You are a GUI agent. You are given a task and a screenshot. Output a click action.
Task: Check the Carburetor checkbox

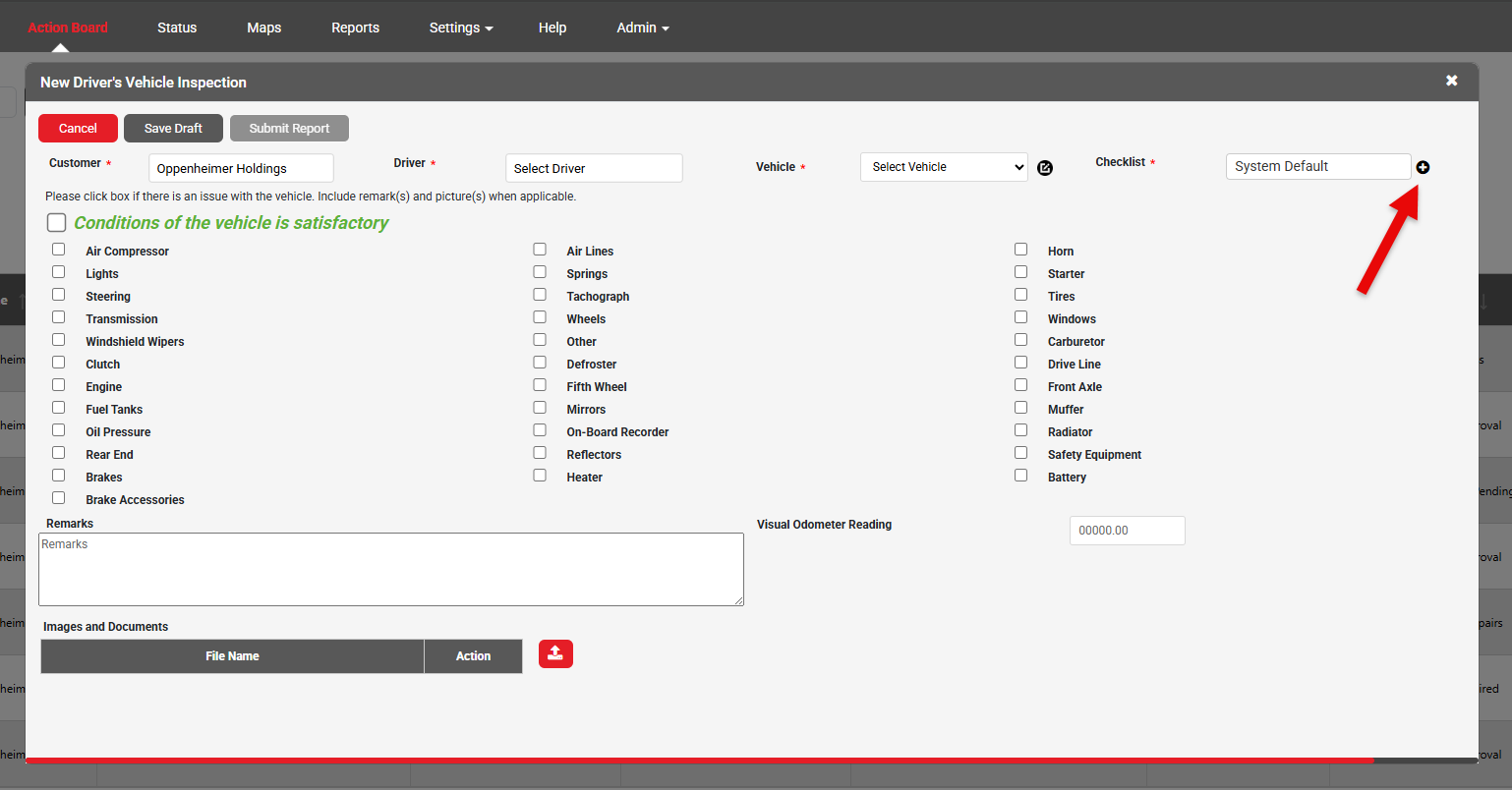tap(1021, 340)
